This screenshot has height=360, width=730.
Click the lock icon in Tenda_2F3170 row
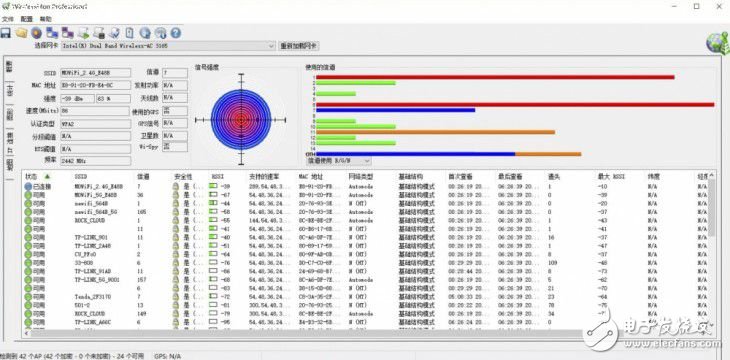(x=176, y=297)
